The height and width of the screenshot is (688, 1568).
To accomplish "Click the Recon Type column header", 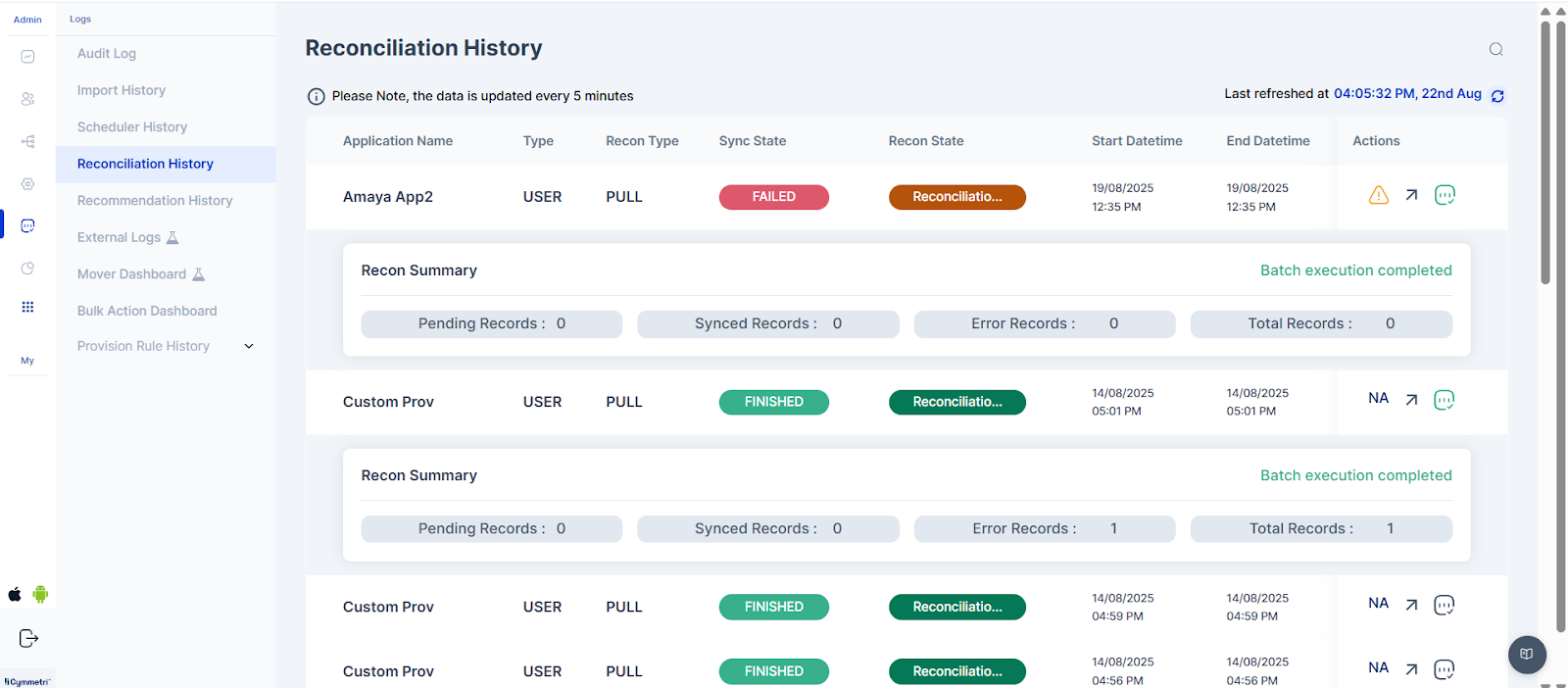I will 642,141.
